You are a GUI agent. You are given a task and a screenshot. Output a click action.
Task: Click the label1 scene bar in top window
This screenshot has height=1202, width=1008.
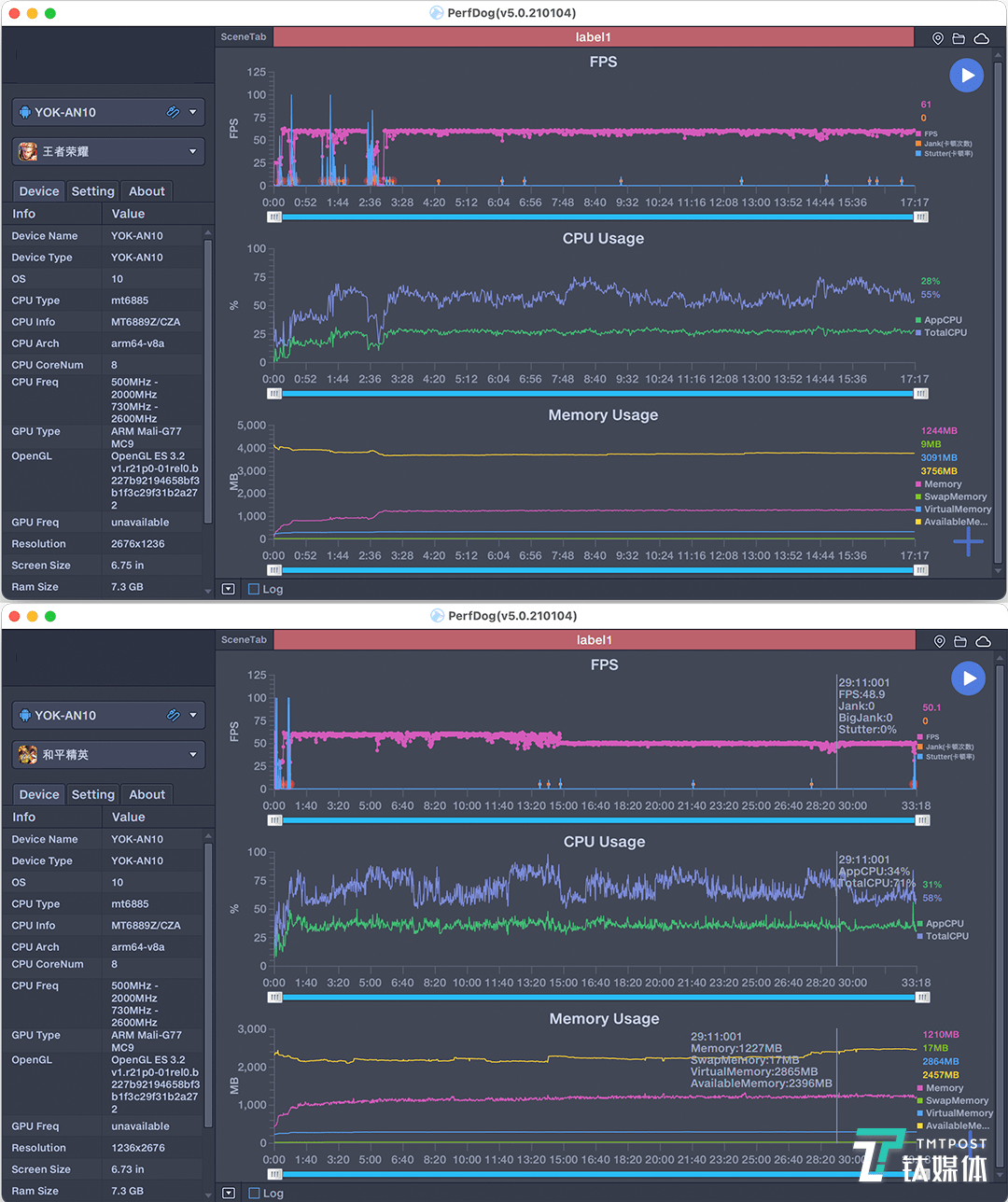tap(594, 37)
